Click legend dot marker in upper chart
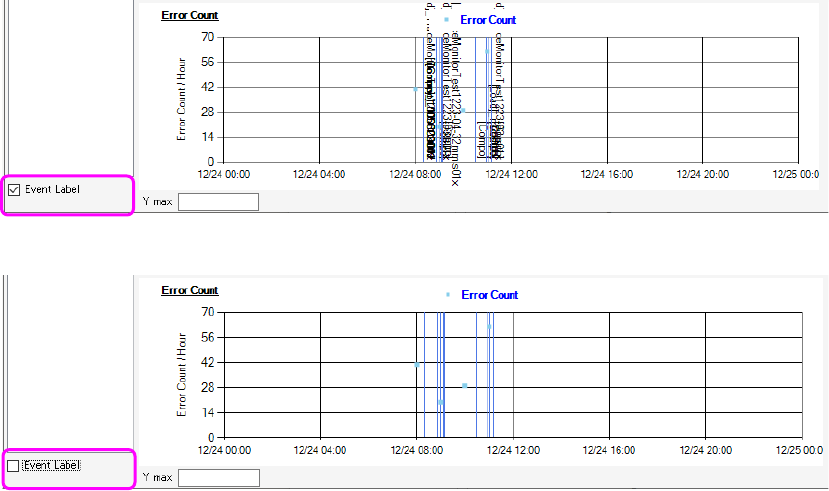Screen dimensions: 829x491 pos(446,20)
